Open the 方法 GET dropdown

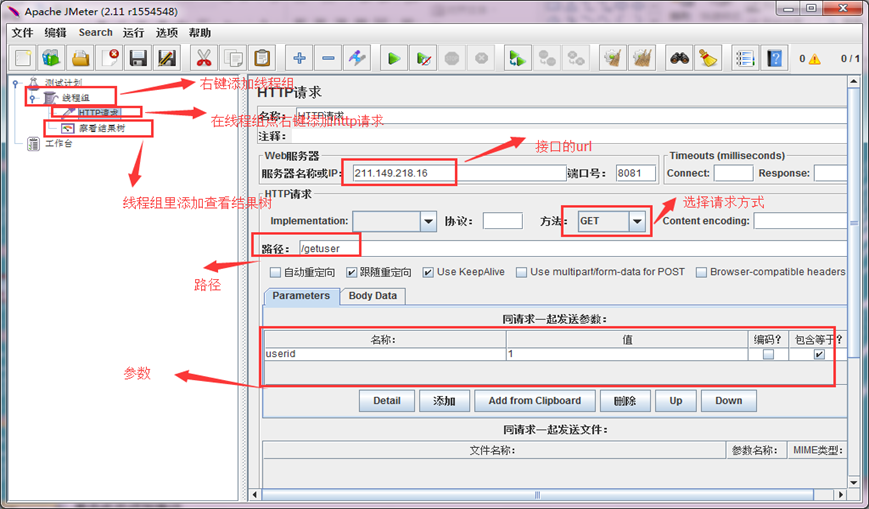[x=637, y=221]
